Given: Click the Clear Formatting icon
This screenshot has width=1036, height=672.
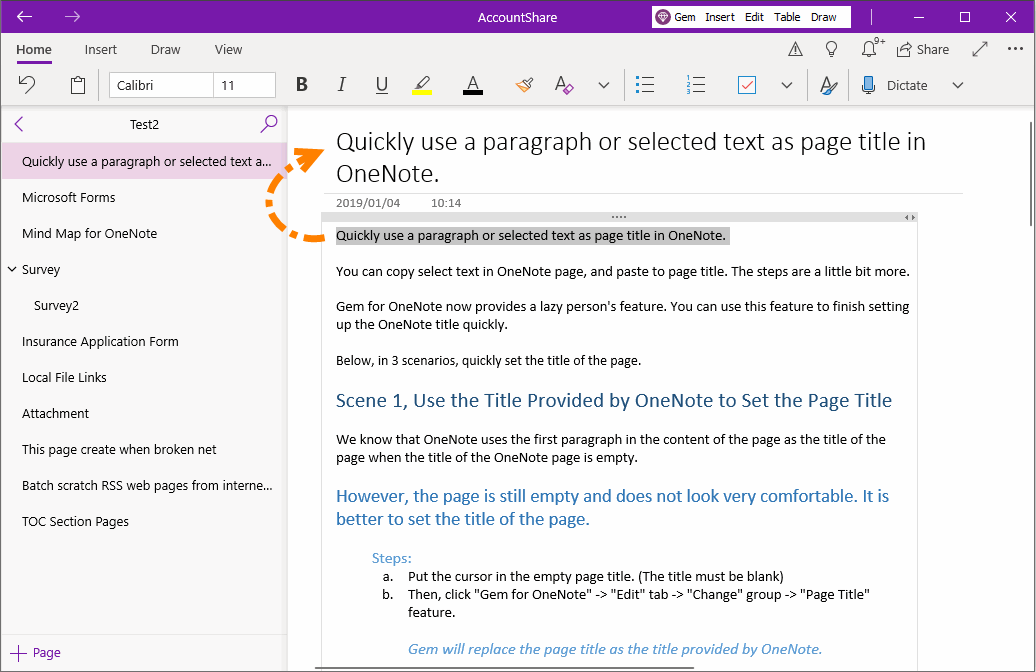Looking at the screenshot, I should (564, 85).
